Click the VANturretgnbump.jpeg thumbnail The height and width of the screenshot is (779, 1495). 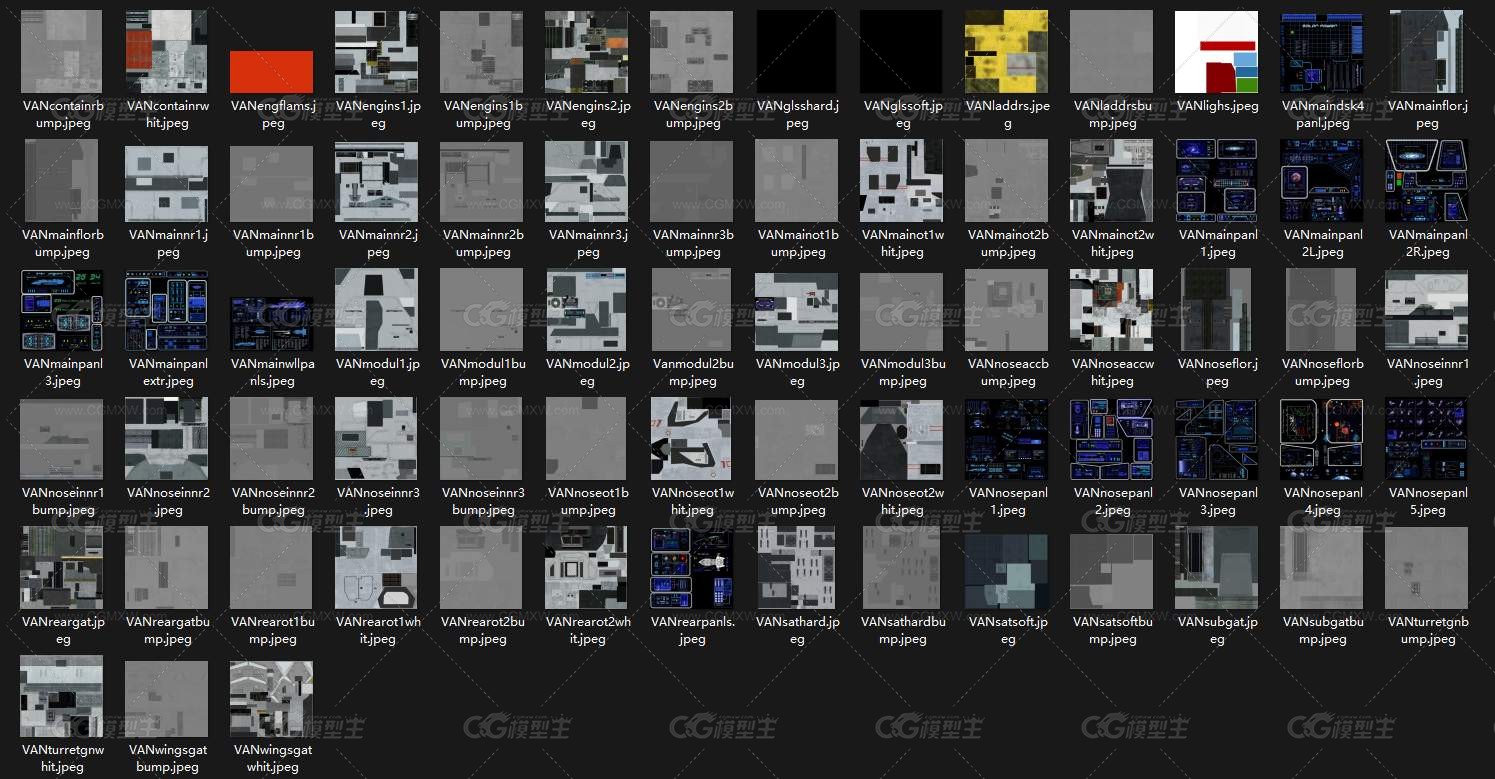coord(1427,568)
